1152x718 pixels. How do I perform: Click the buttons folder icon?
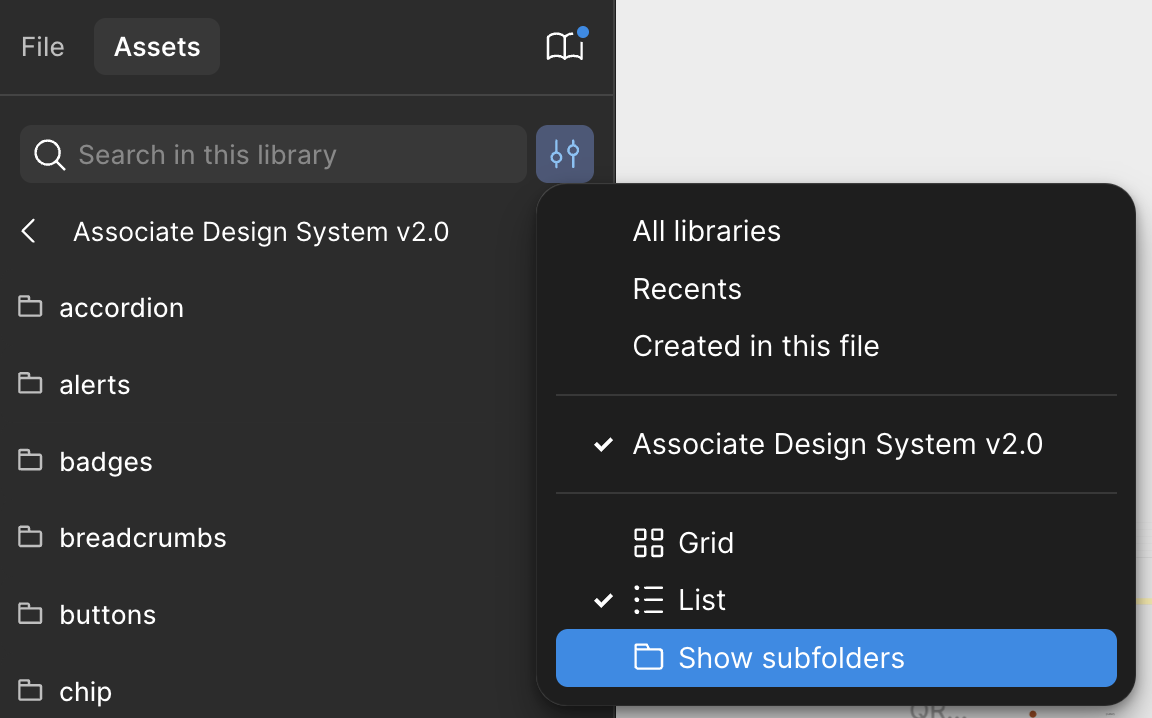tap(30, 613)
